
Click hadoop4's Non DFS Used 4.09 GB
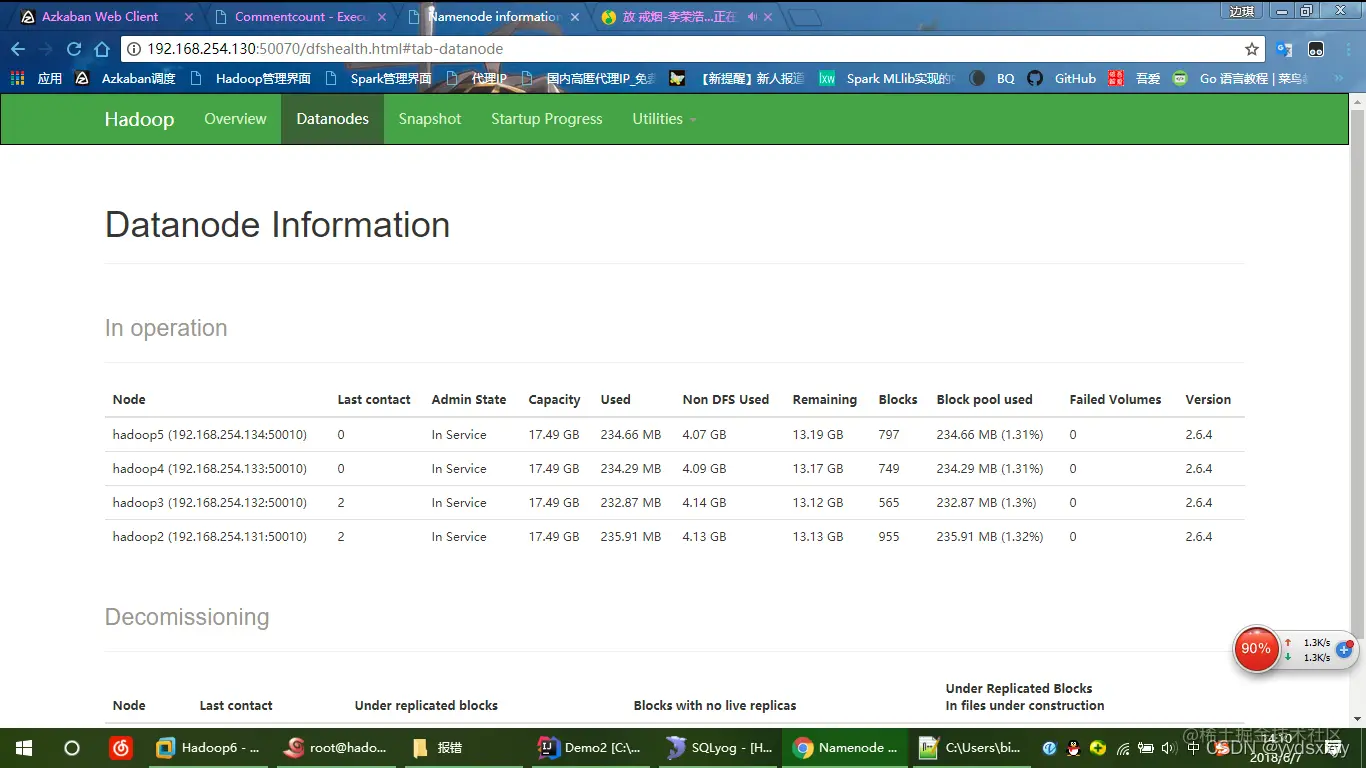pyautogui.click(x=704, y=469)
